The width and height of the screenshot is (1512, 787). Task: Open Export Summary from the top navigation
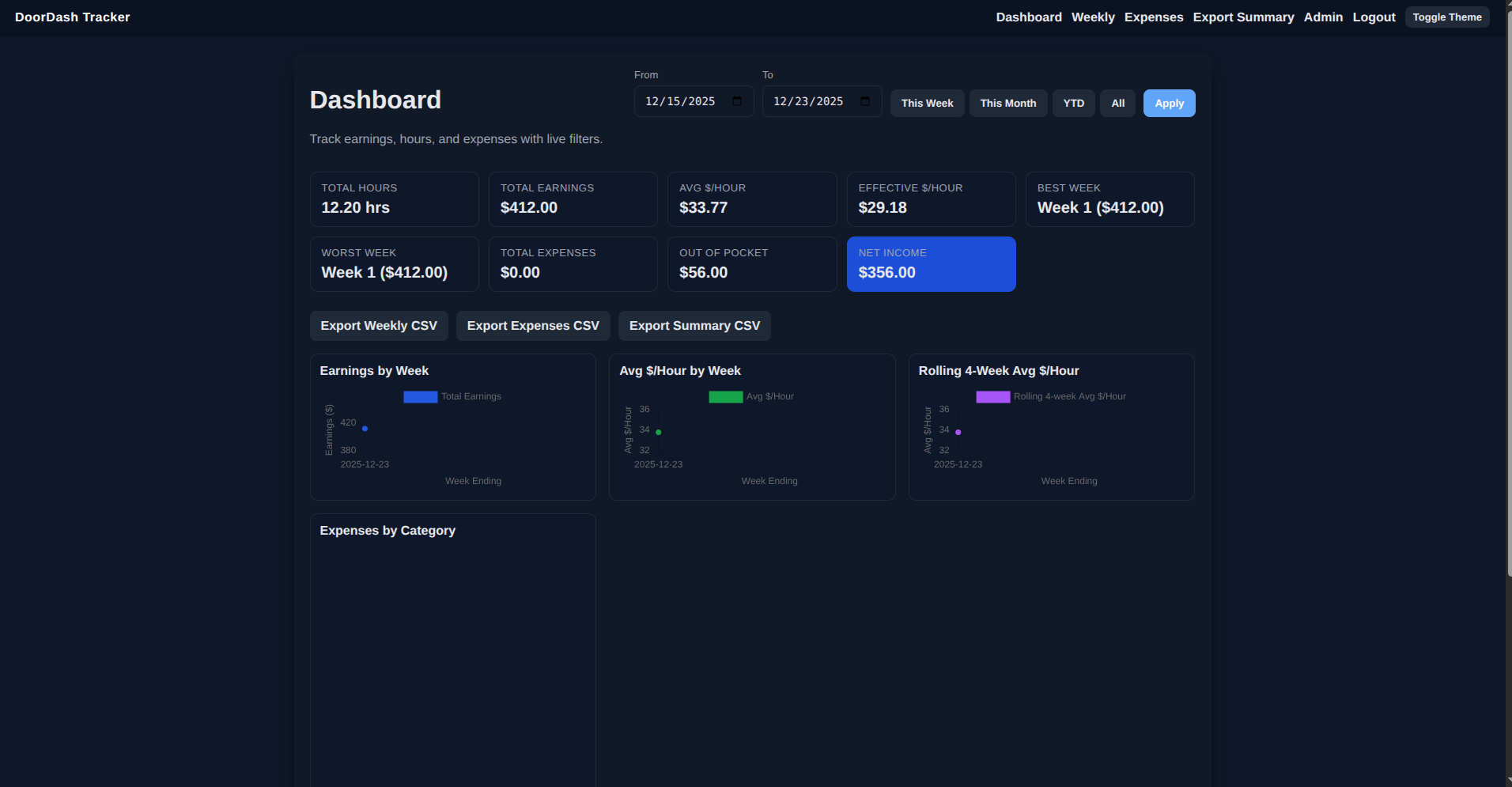(1243, 17)
